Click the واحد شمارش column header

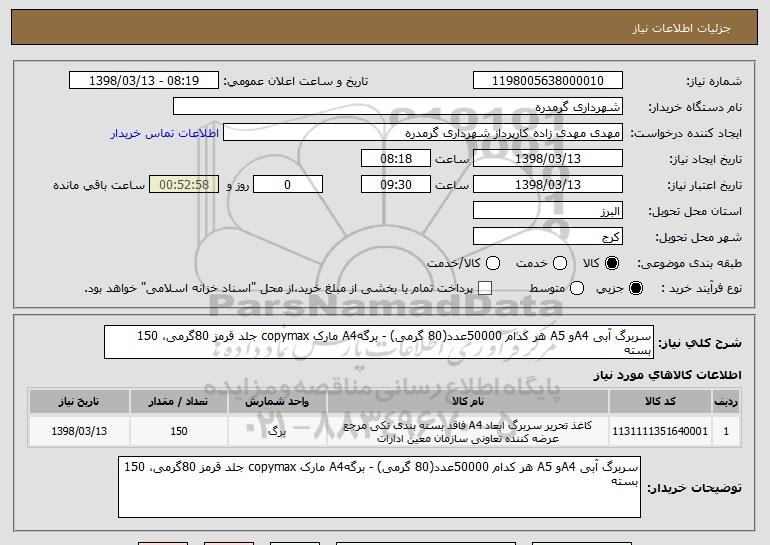[x=277, y=402]
